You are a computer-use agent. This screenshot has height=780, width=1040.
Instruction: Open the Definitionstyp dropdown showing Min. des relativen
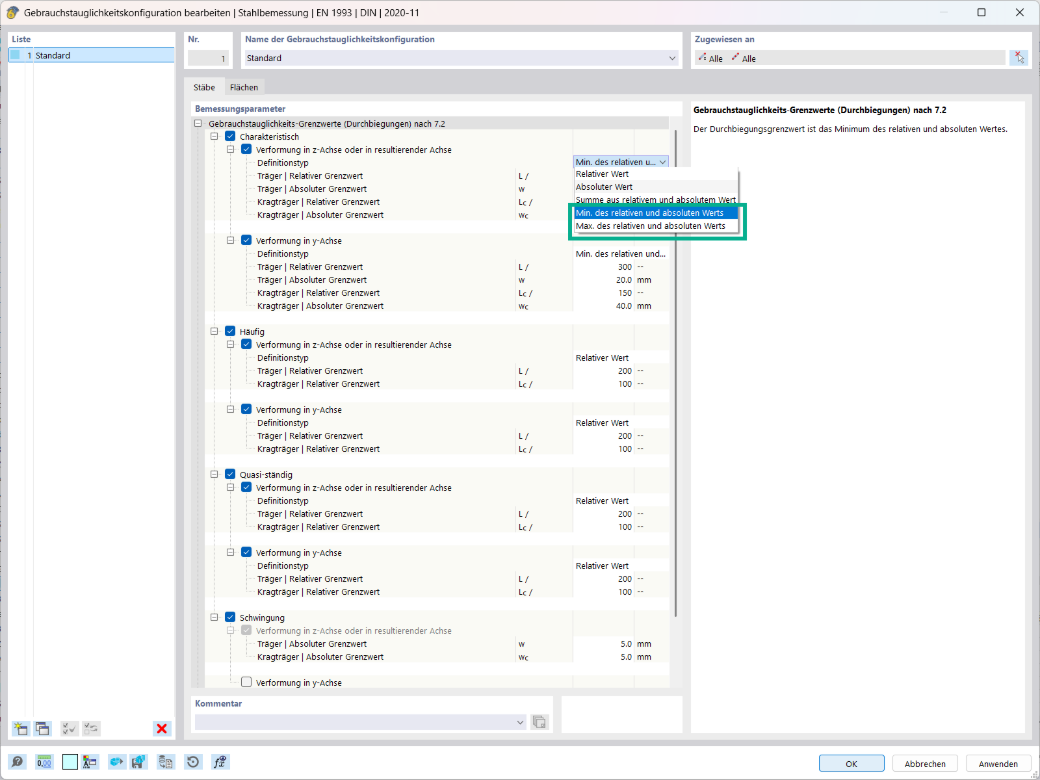tap(621, 162)
